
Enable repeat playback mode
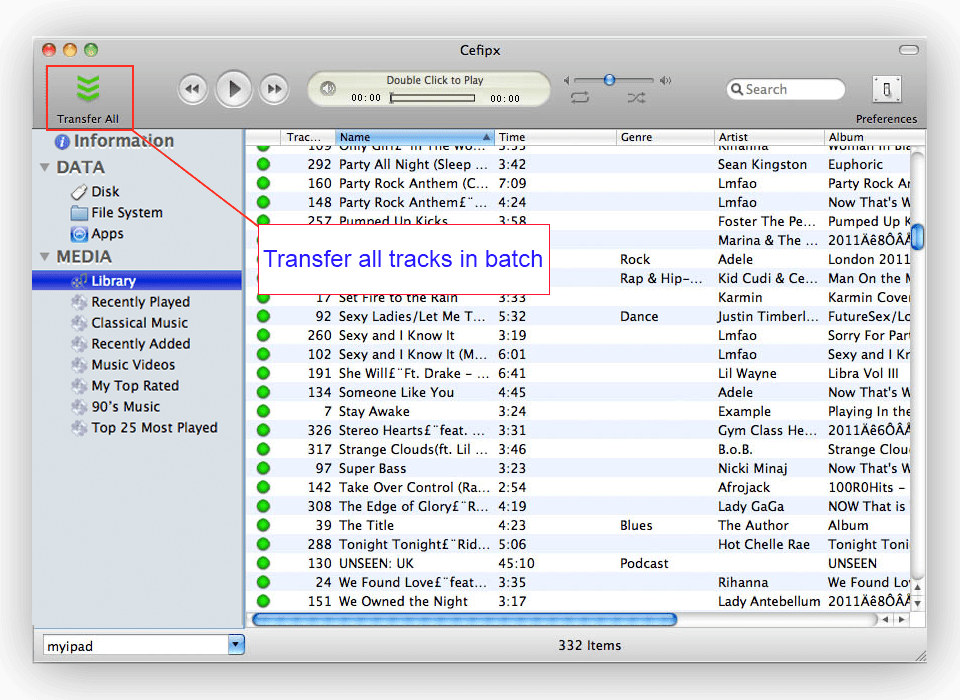[578, 98]
